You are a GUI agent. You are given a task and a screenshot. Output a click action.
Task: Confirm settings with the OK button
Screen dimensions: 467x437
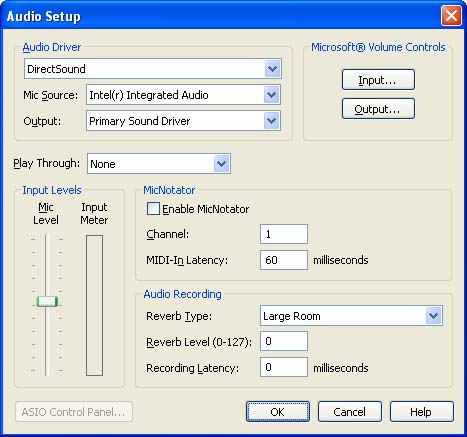point(278,412)
